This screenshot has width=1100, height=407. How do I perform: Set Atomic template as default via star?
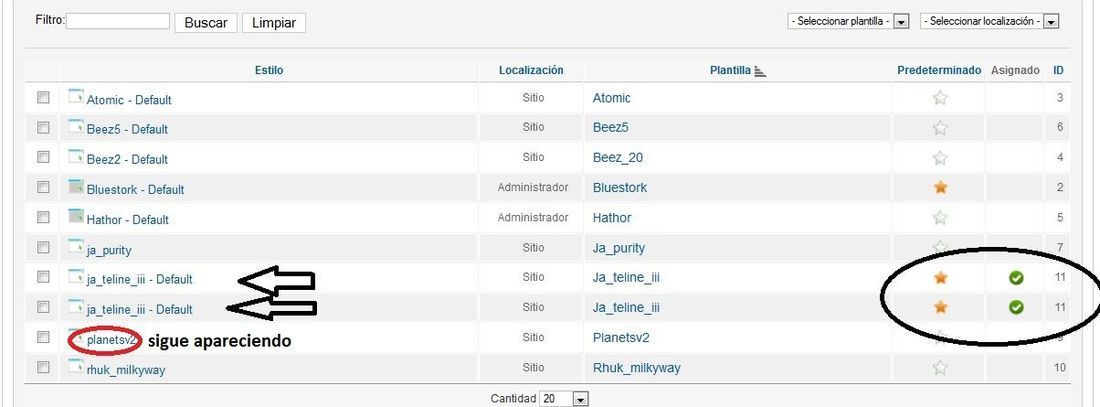[x=940, y=98]
